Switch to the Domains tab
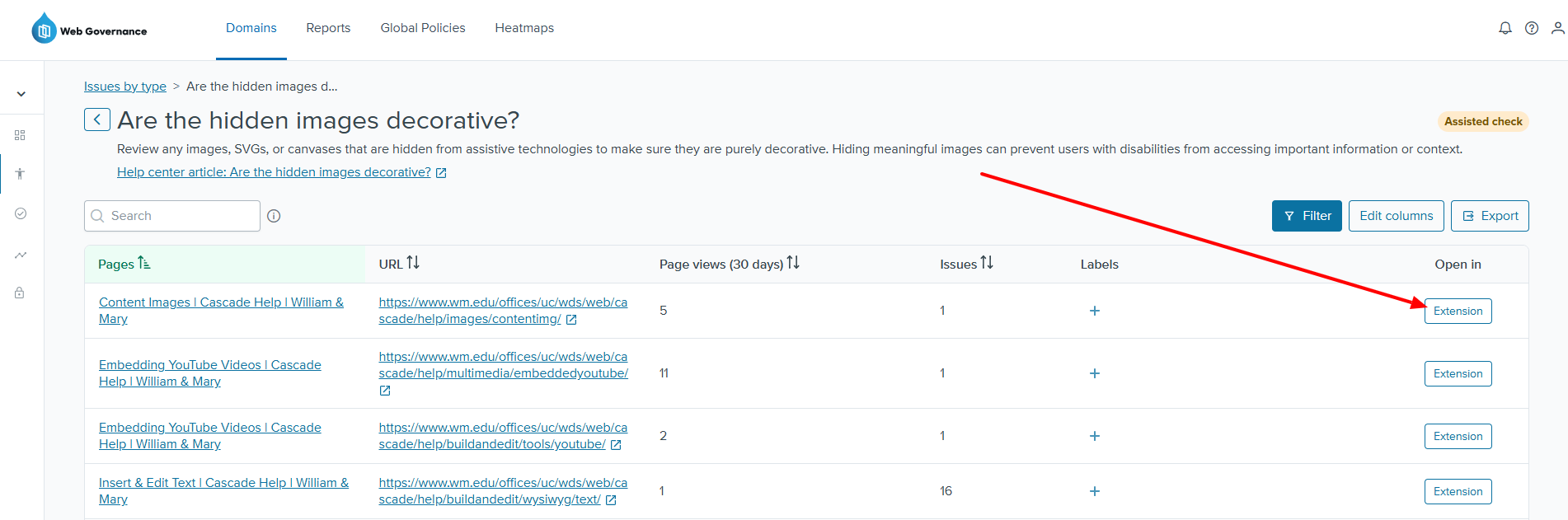 (x=251, y=28)
